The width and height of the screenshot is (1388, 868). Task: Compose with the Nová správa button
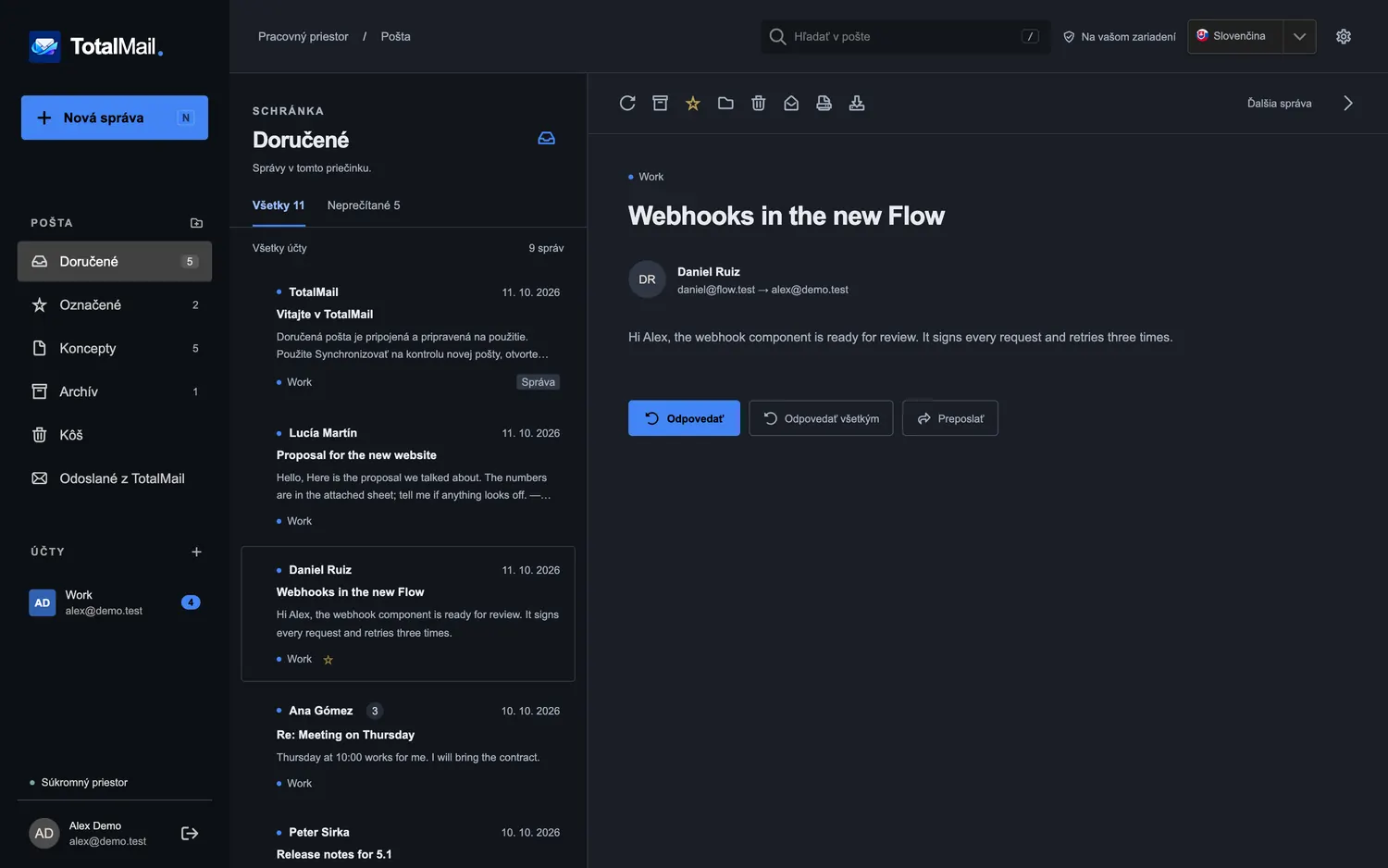click(115, 118)
